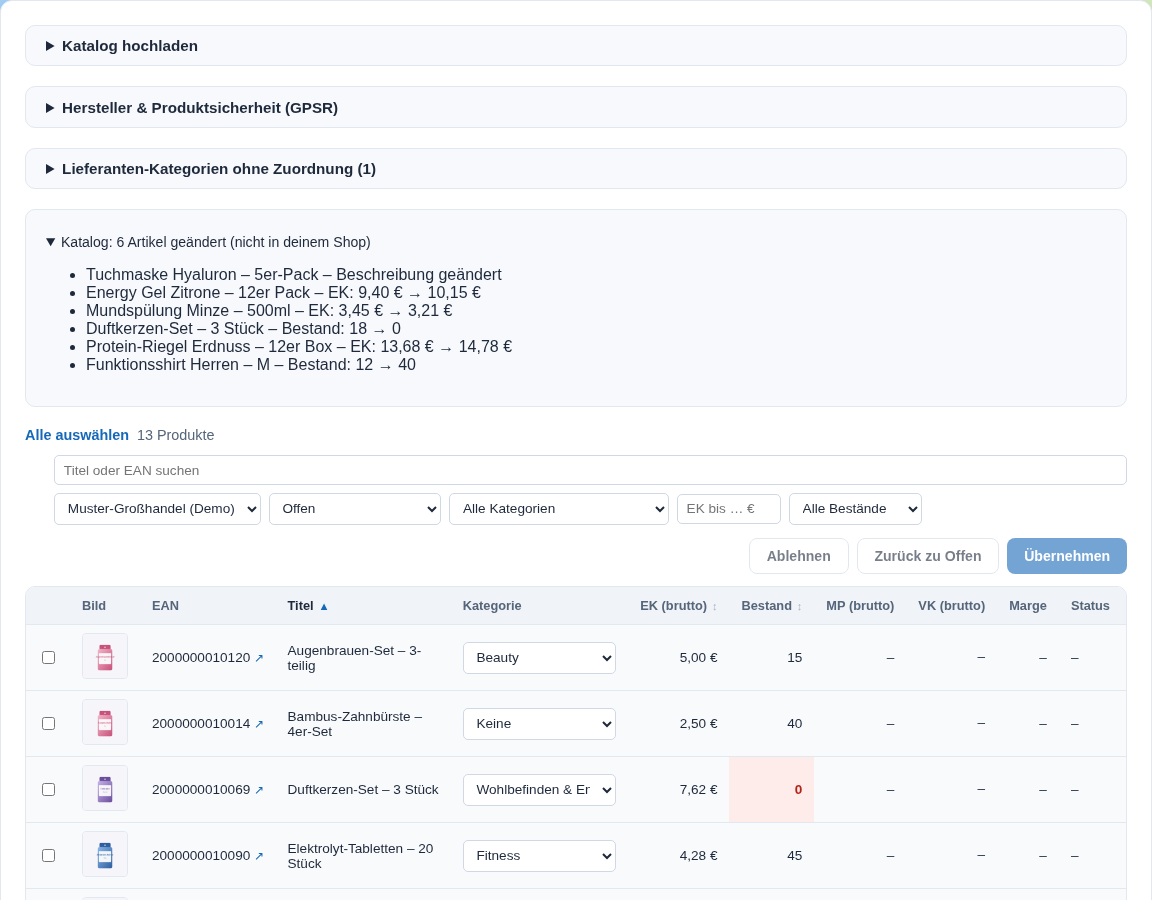Open external link for EAN 2000000010069

point(259,790)
